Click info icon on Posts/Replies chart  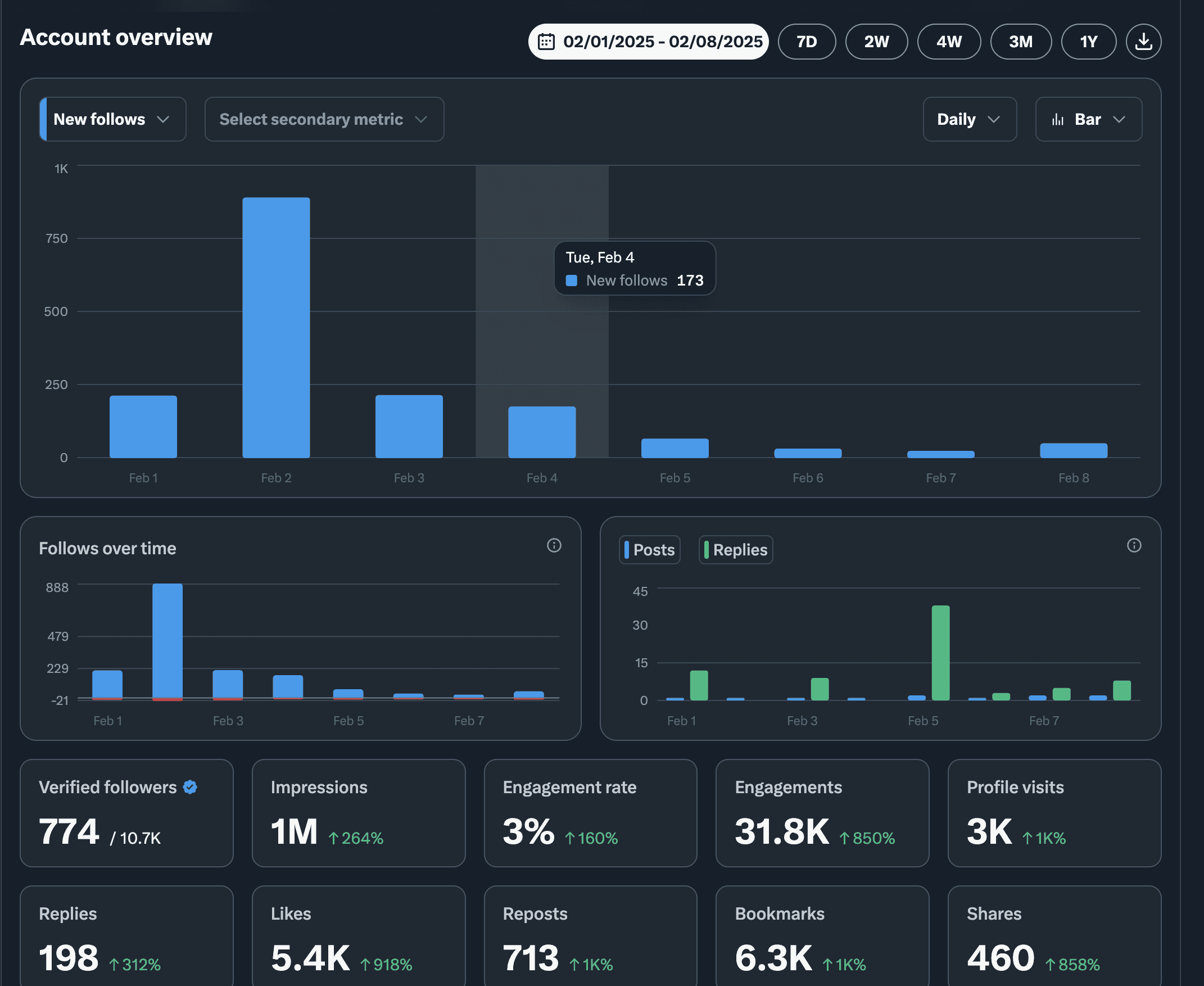[x=1134, y=545]
